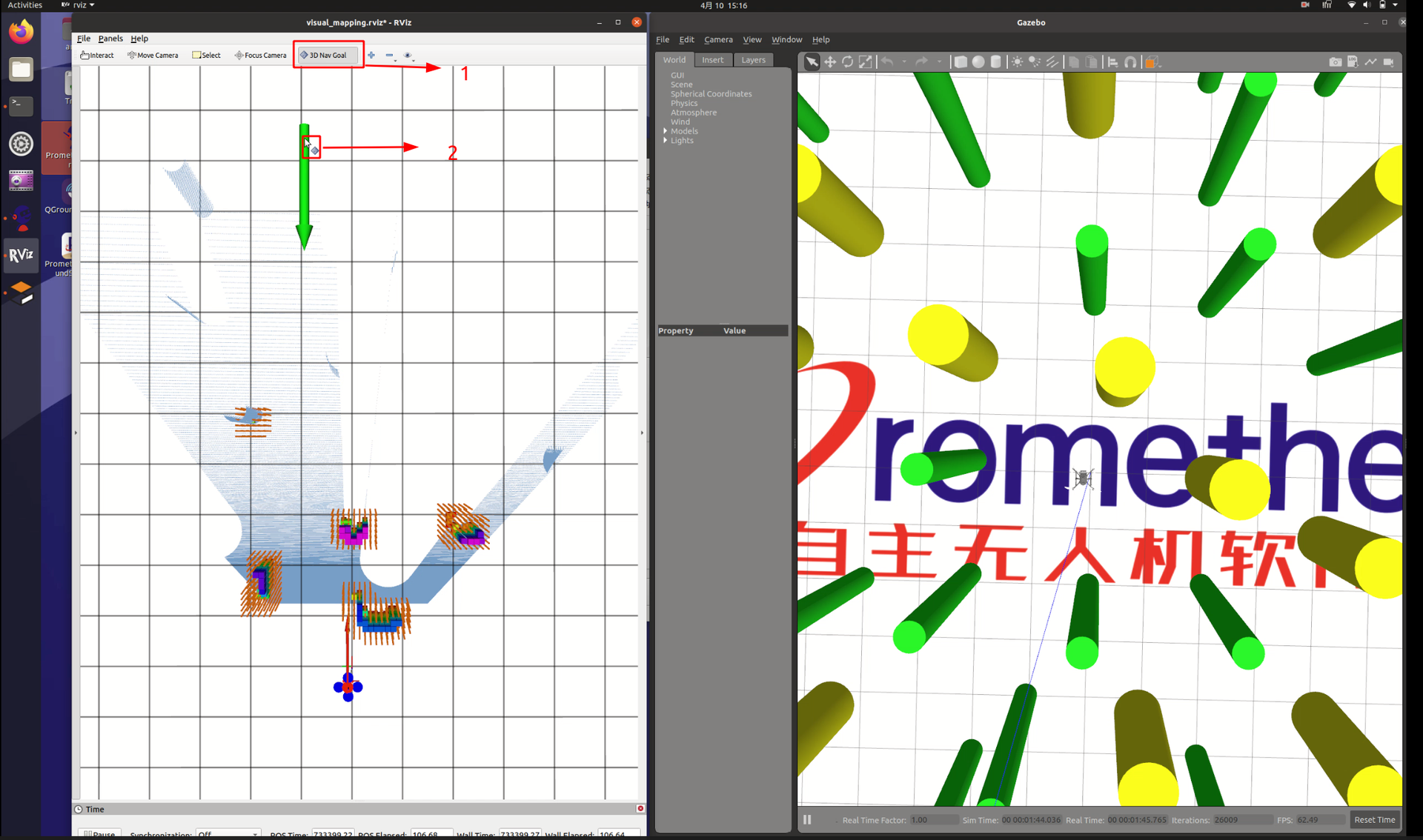Screen dimensions: 1423x840
Task: Open the Gazebo File menu
Action: coord(663,39)
